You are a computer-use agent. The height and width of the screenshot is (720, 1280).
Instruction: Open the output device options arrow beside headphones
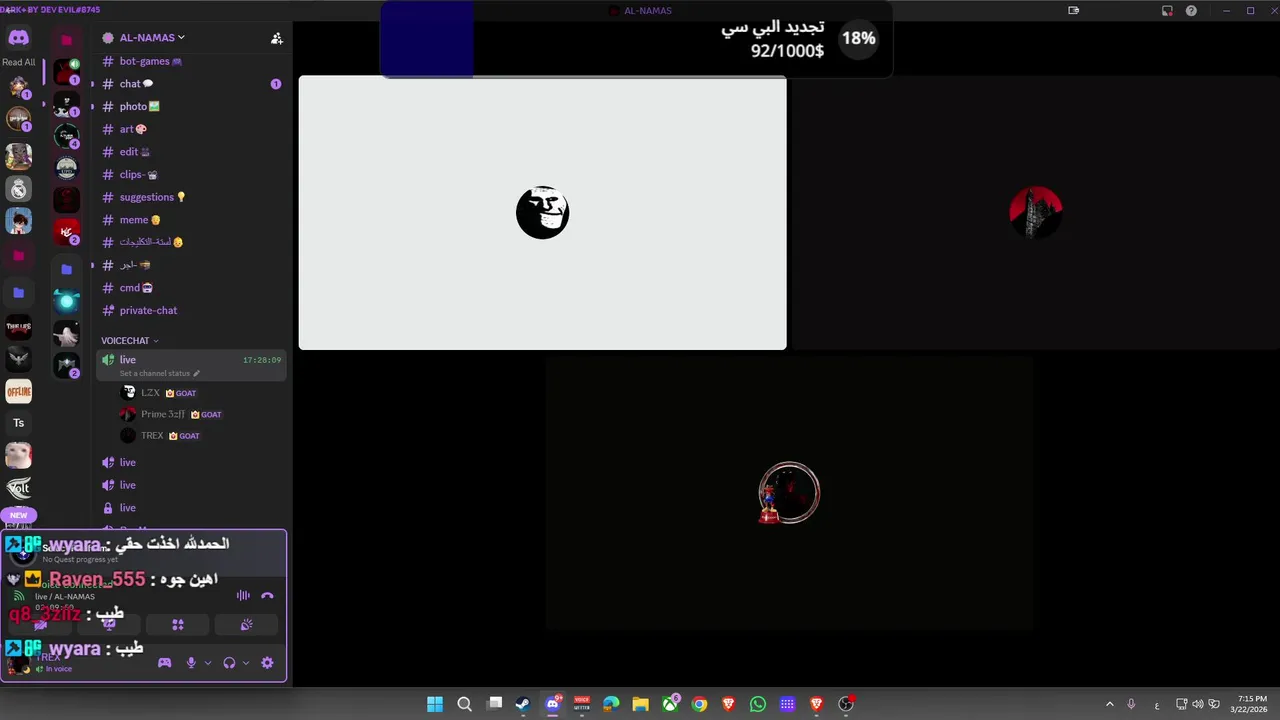pos(246,663)
